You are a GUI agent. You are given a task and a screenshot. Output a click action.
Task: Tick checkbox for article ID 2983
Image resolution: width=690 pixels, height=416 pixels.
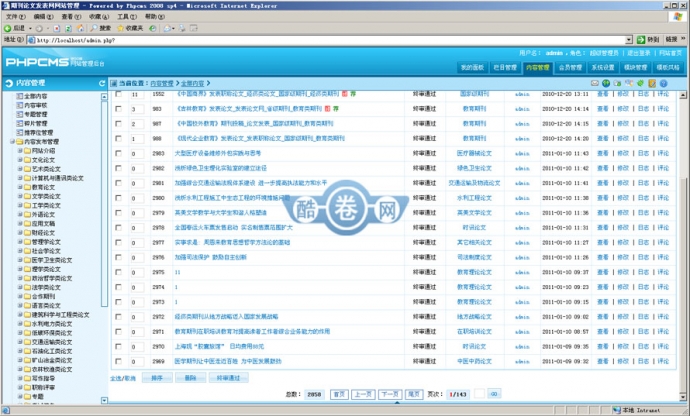(x=118, y=153)
